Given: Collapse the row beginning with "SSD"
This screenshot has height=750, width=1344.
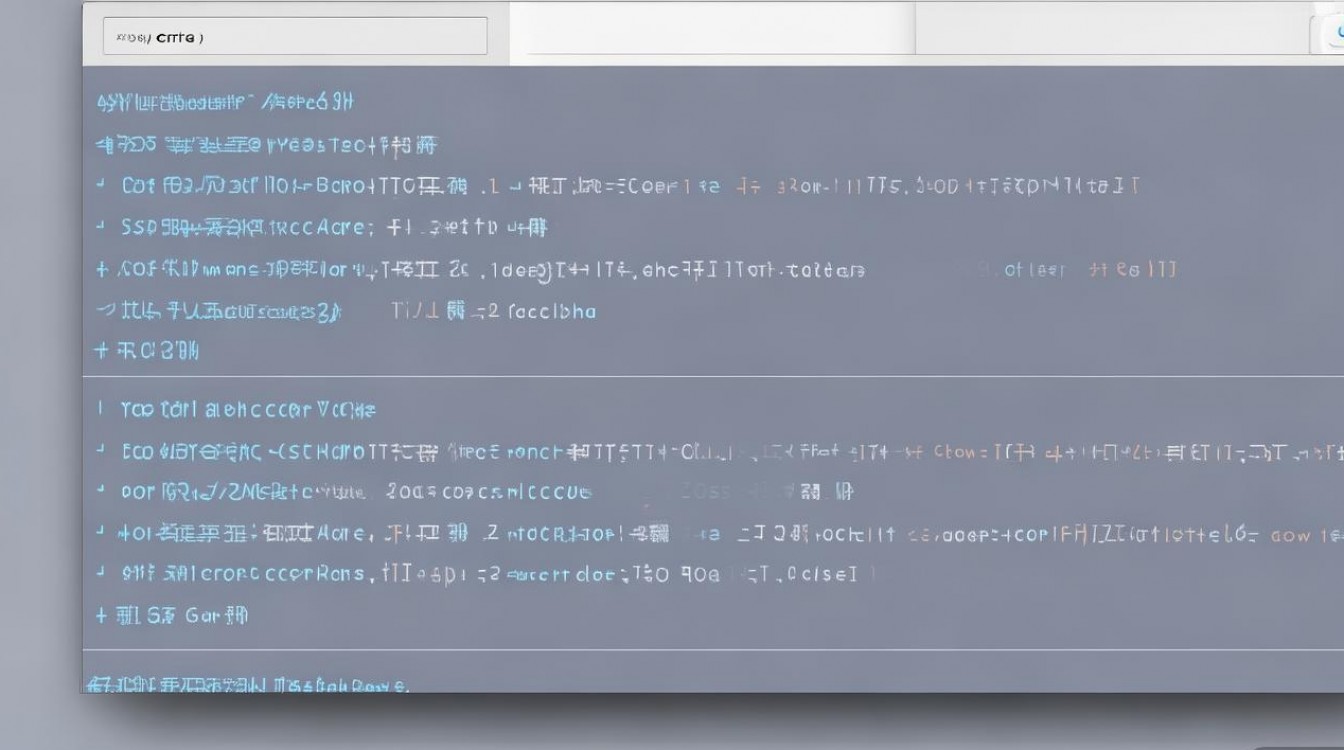Looking at the screenshot, I should (x=101, y=228).
